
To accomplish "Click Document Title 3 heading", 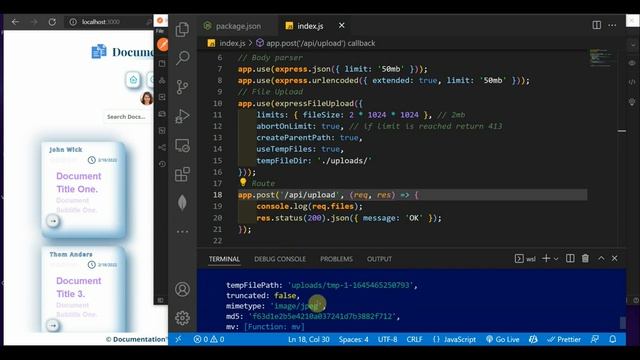I will point(79,287).
